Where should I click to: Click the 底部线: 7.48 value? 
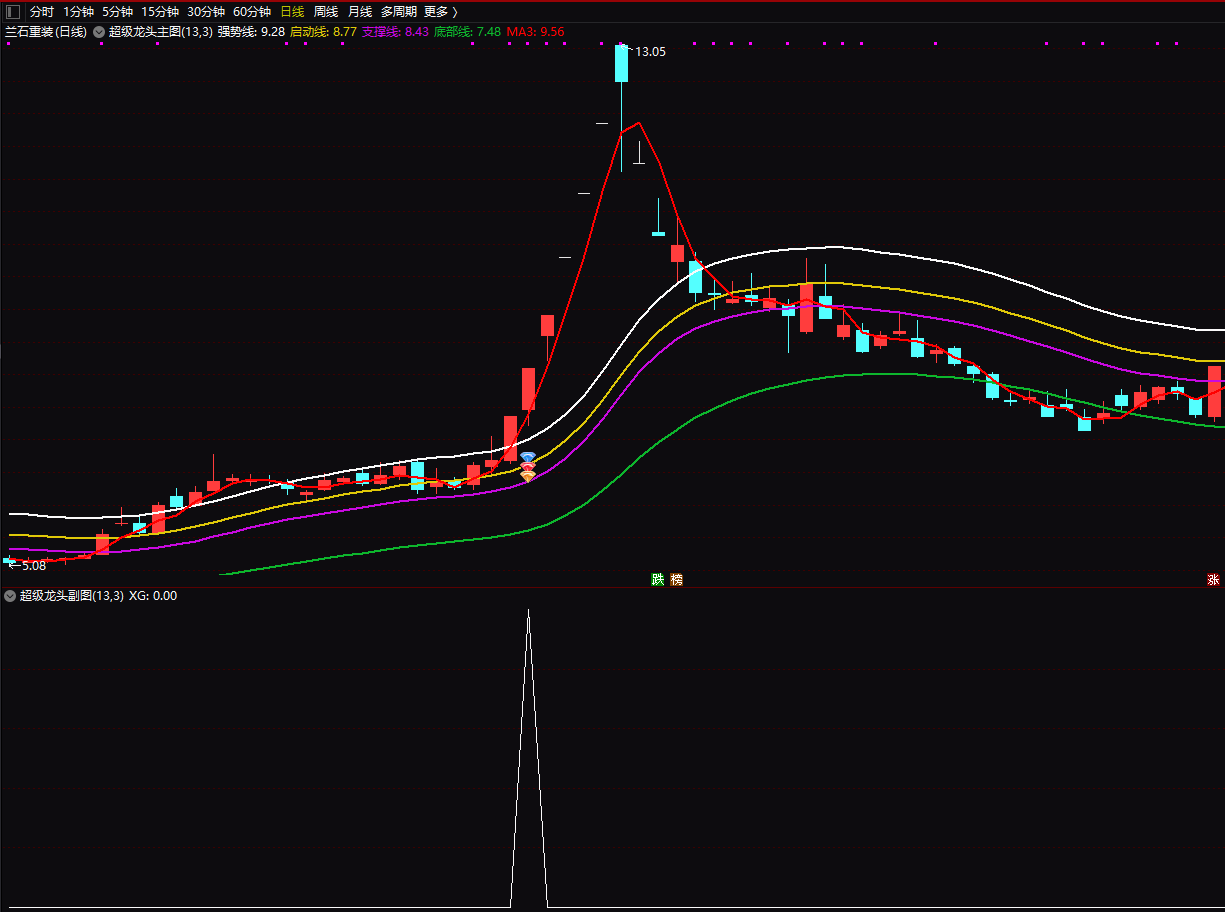tap(467, 32)
